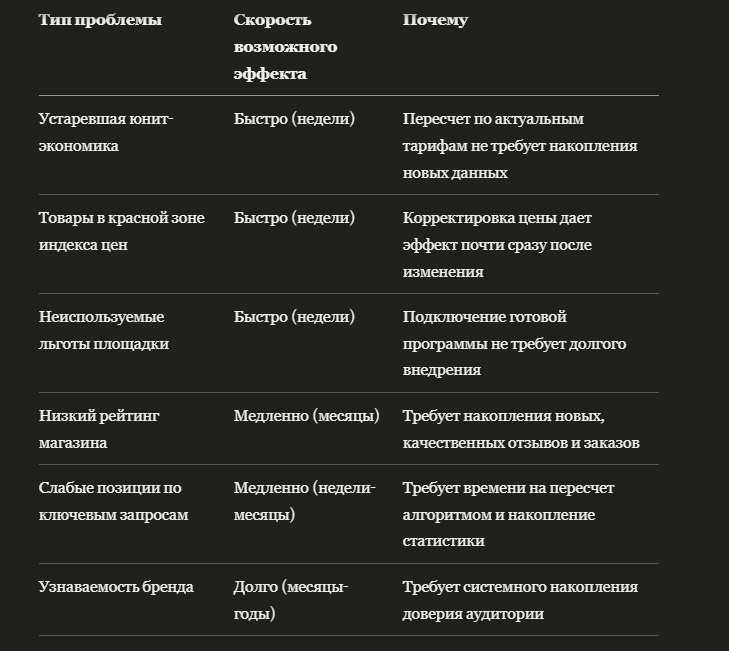Select the 'Слабые позиции по ключевым запросам' cell

pos(113,501)
